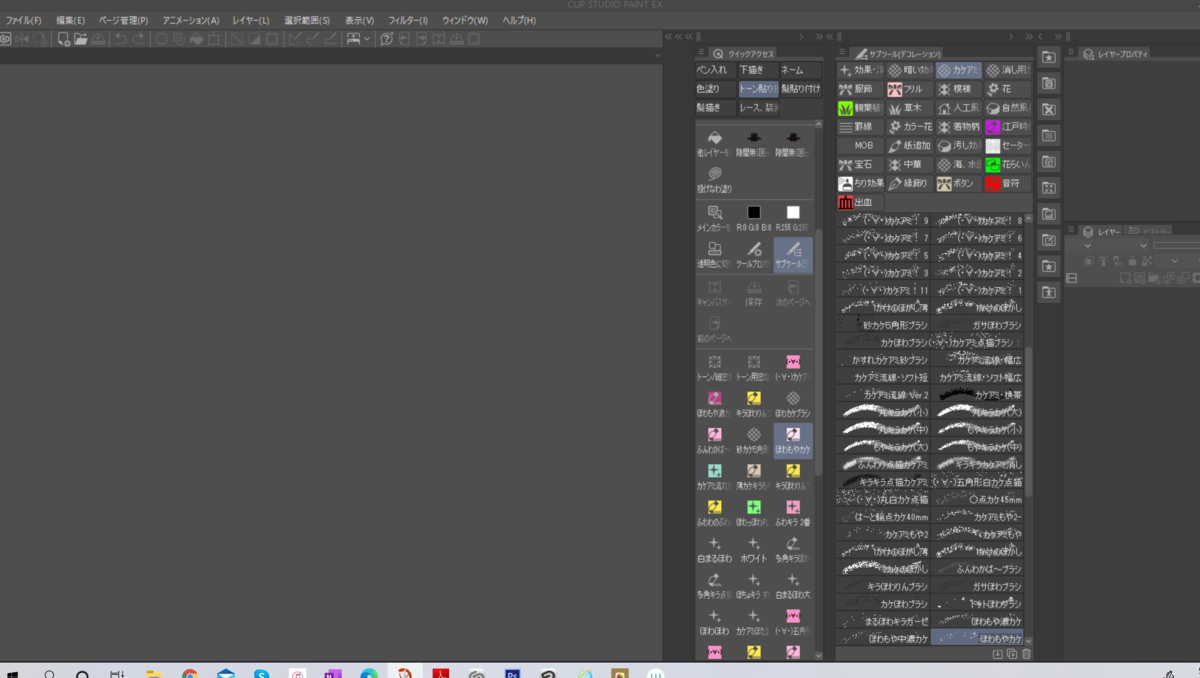Select the 草木 sub tool group
This screenshot has height=678, width=1200.
(910, 108)
